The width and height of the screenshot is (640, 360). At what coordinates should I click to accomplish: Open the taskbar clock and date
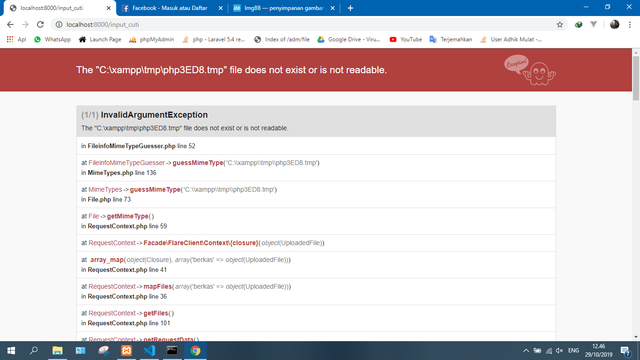coord(598,351)
